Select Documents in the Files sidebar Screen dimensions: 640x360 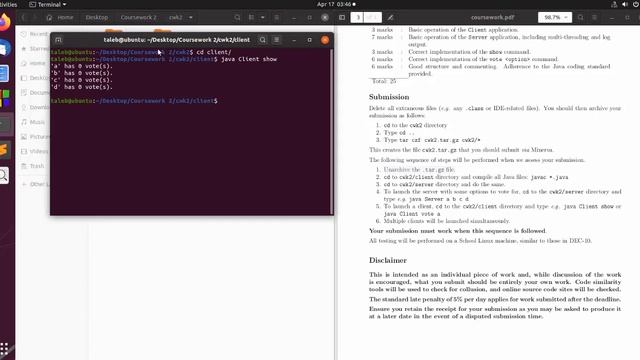(35, 93)
